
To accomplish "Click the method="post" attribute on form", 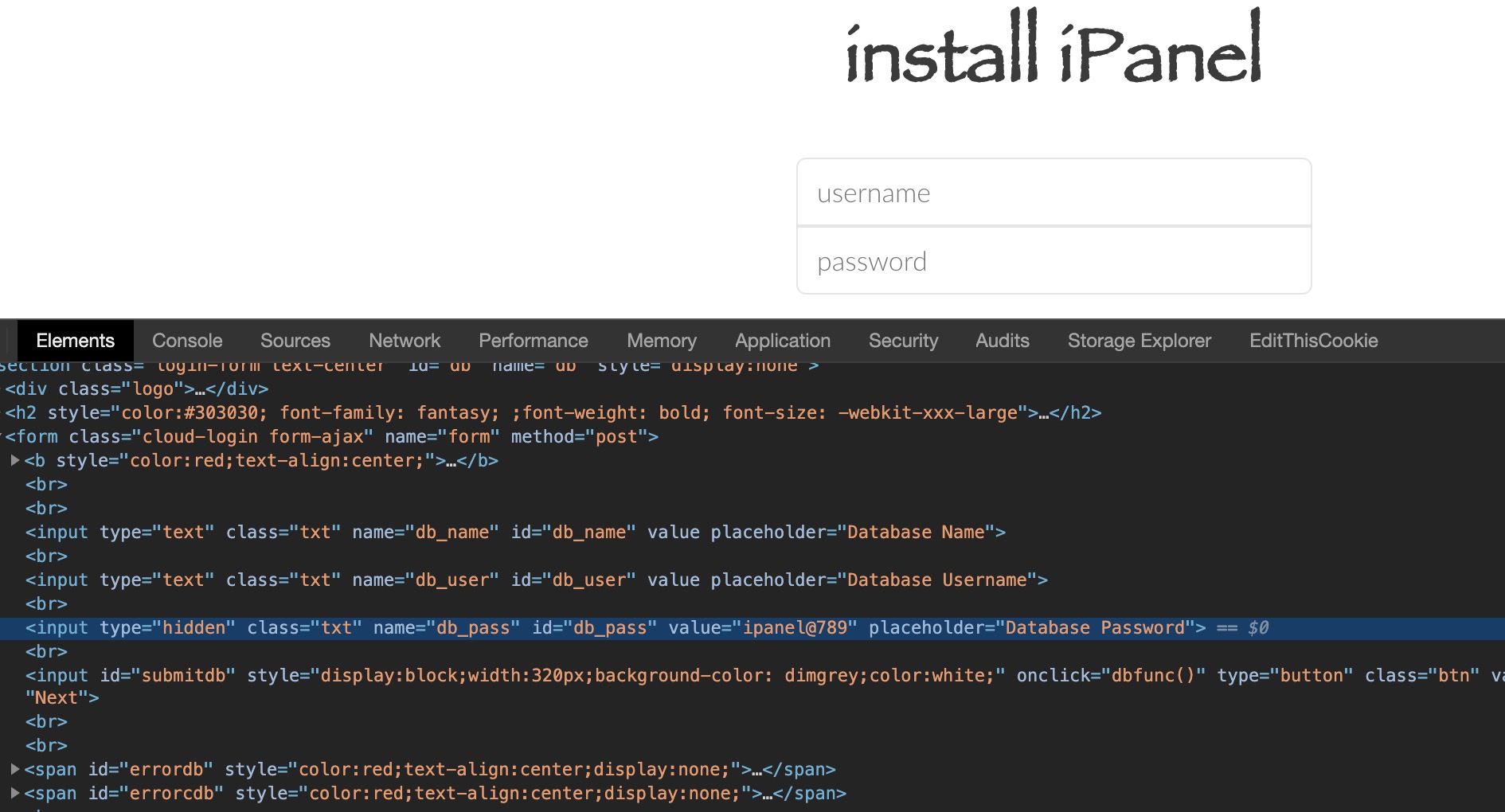I will (580, 436).
